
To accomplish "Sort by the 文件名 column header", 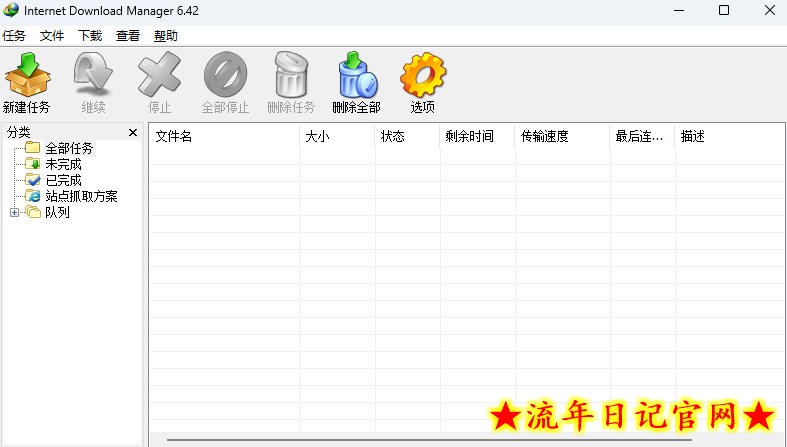I will pos(225,136).
